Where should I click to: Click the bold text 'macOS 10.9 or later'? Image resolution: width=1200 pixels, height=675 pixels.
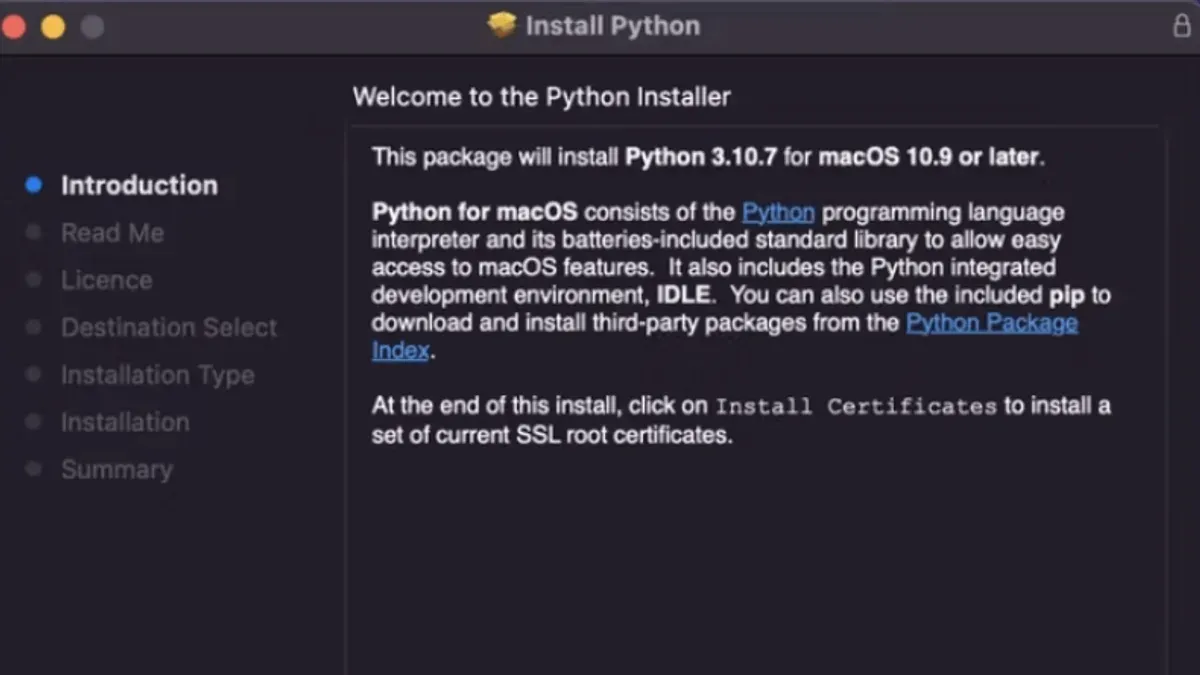[x=930, y=157]
